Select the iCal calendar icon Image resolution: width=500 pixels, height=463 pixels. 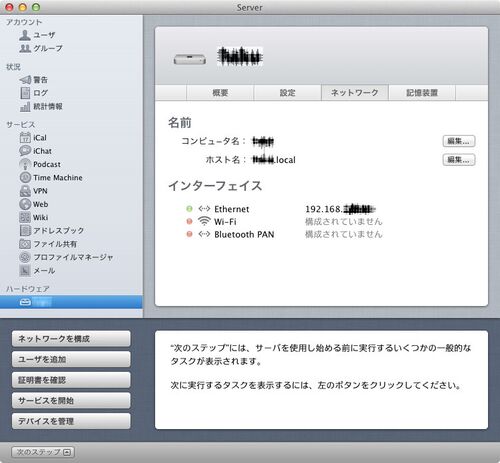[x=25, y=137]
